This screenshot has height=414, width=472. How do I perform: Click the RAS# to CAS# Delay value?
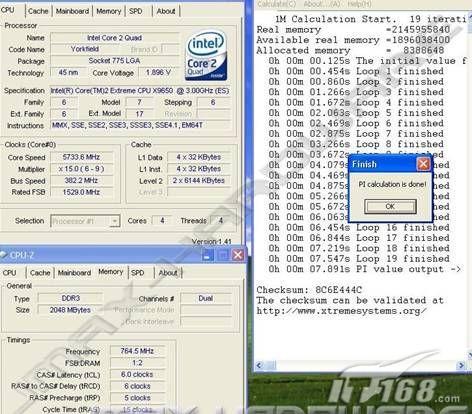pyautogui.click(x=137, y=386)
